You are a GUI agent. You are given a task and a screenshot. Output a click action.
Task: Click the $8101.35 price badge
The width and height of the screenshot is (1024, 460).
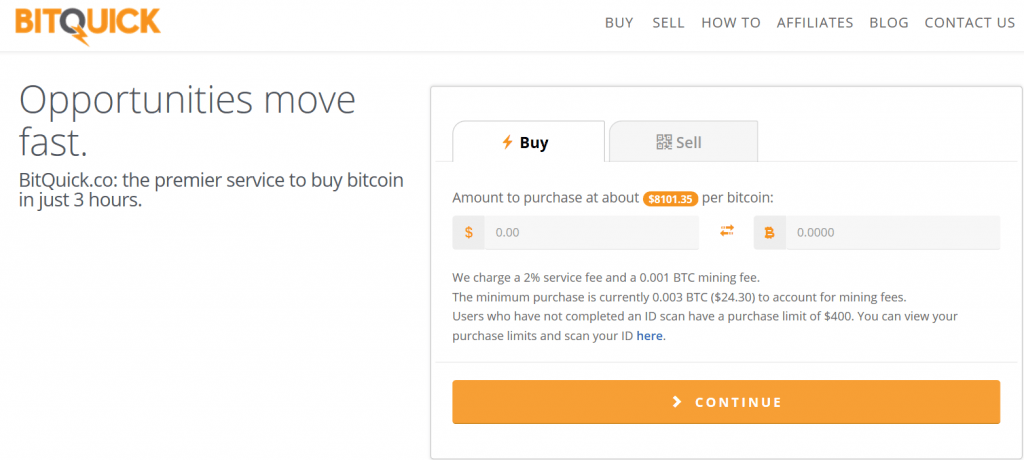pyautogui.click(x=671, y=199)
